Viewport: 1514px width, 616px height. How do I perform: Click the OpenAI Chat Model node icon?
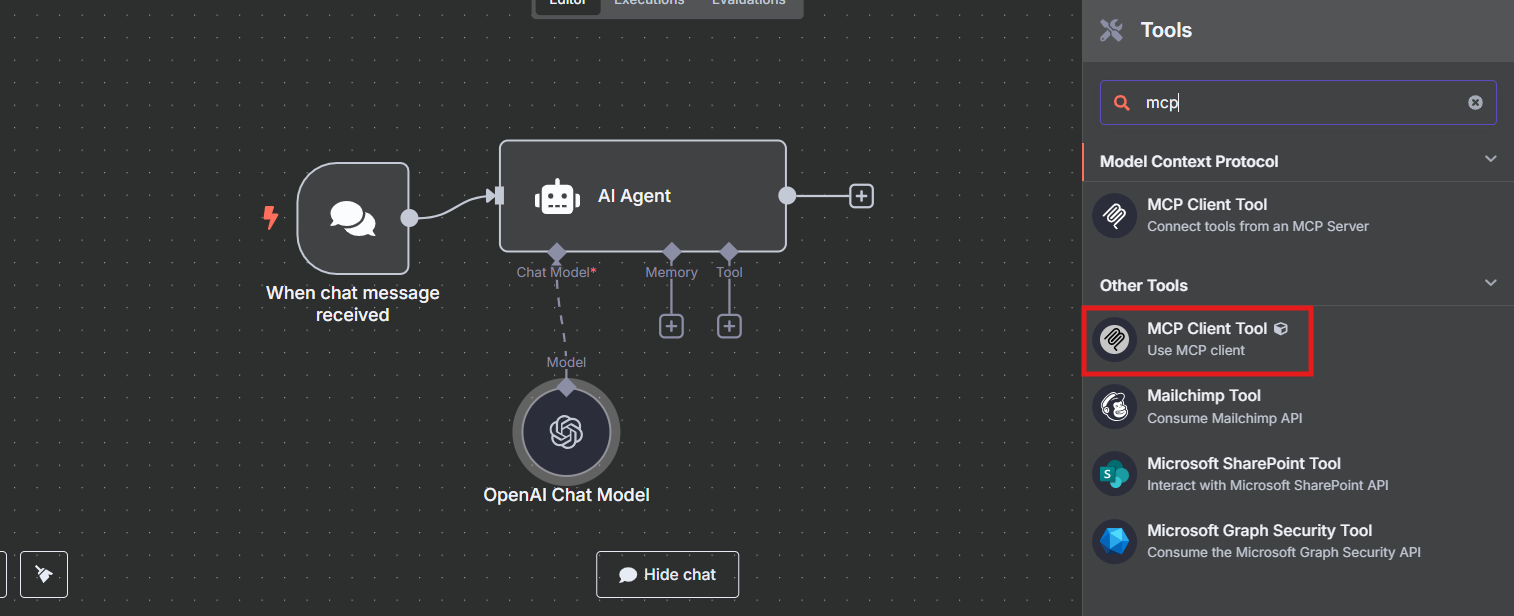pos(566,431)
